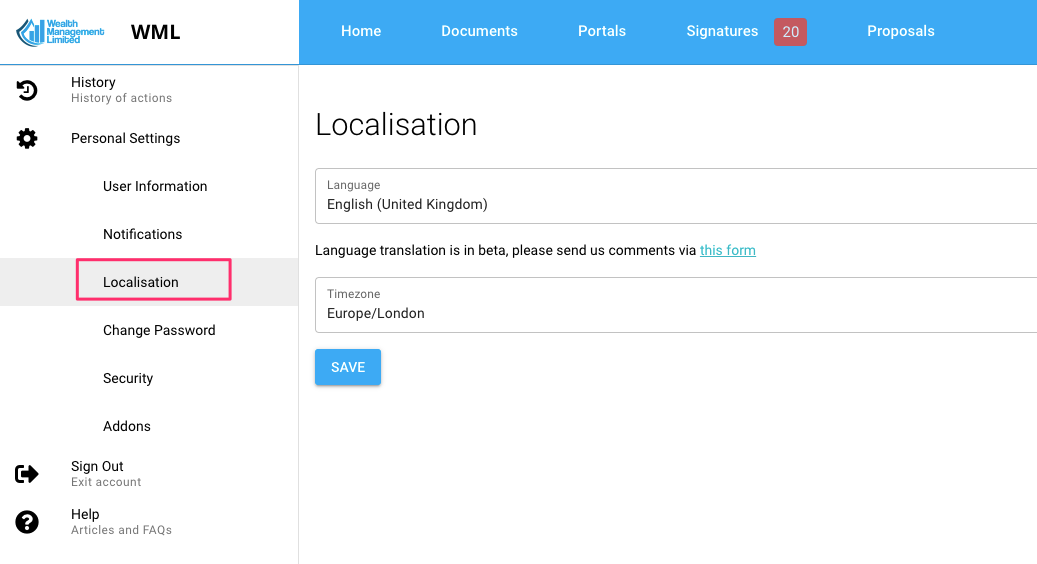1037x564 pixels.
Task: Click the red 20 signatures badge
Action: pos(790,32)
